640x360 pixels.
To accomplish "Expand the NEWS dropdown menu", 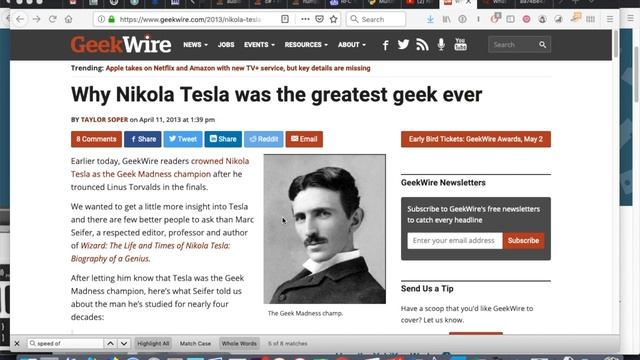I will point(195,44).
